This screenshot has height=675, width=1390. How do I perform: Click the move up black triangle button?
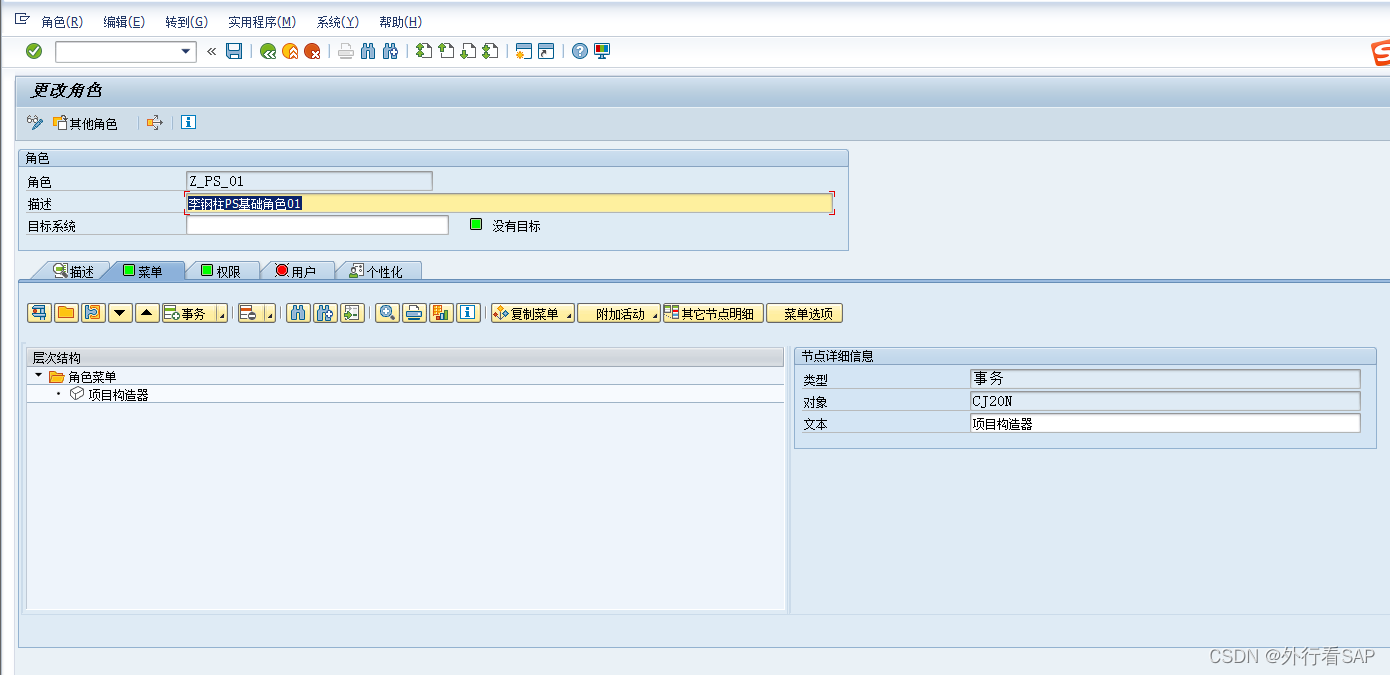click(147, 313)
